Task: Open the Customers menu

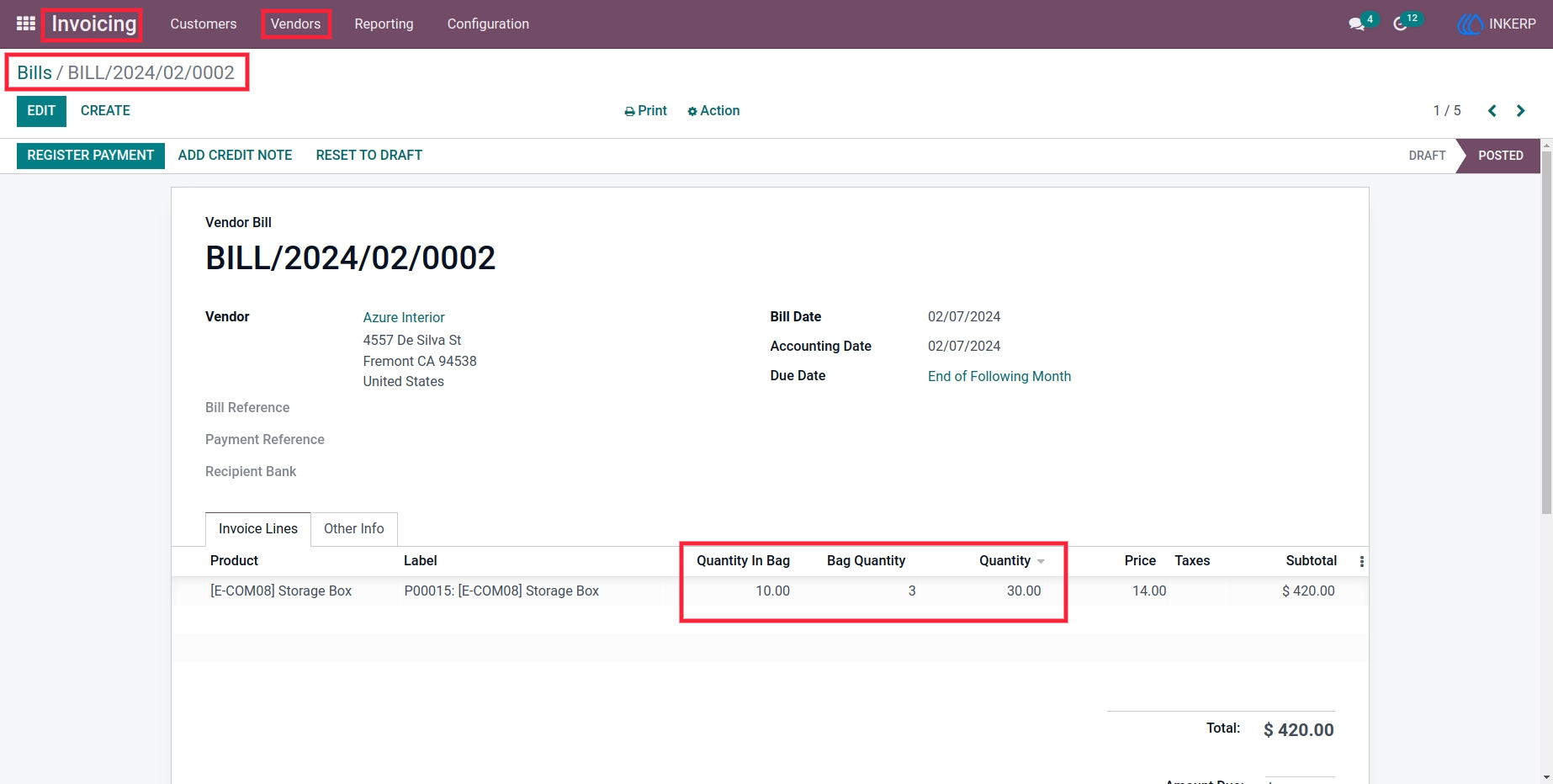Action: tap(204, 24)
